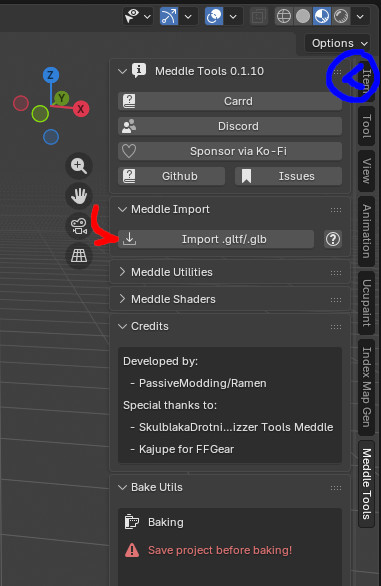Switch to the View sidebar tab
The image size is (381, 586).
pyautogui.click(x=366, y=171)
